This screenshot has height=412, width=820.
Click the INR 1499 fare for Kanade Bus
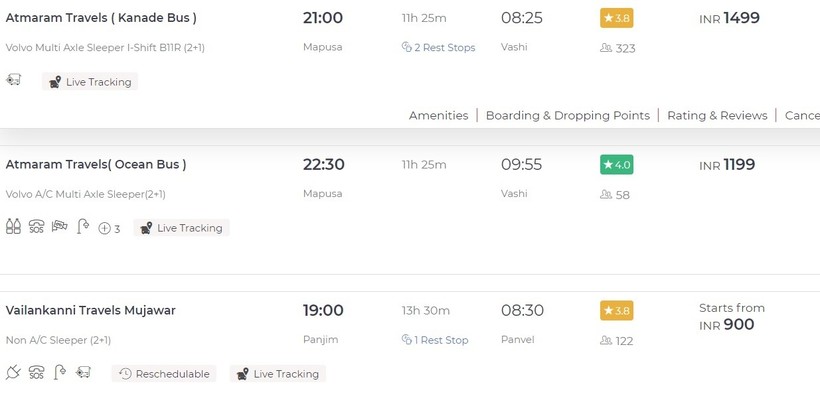point(729,18)
